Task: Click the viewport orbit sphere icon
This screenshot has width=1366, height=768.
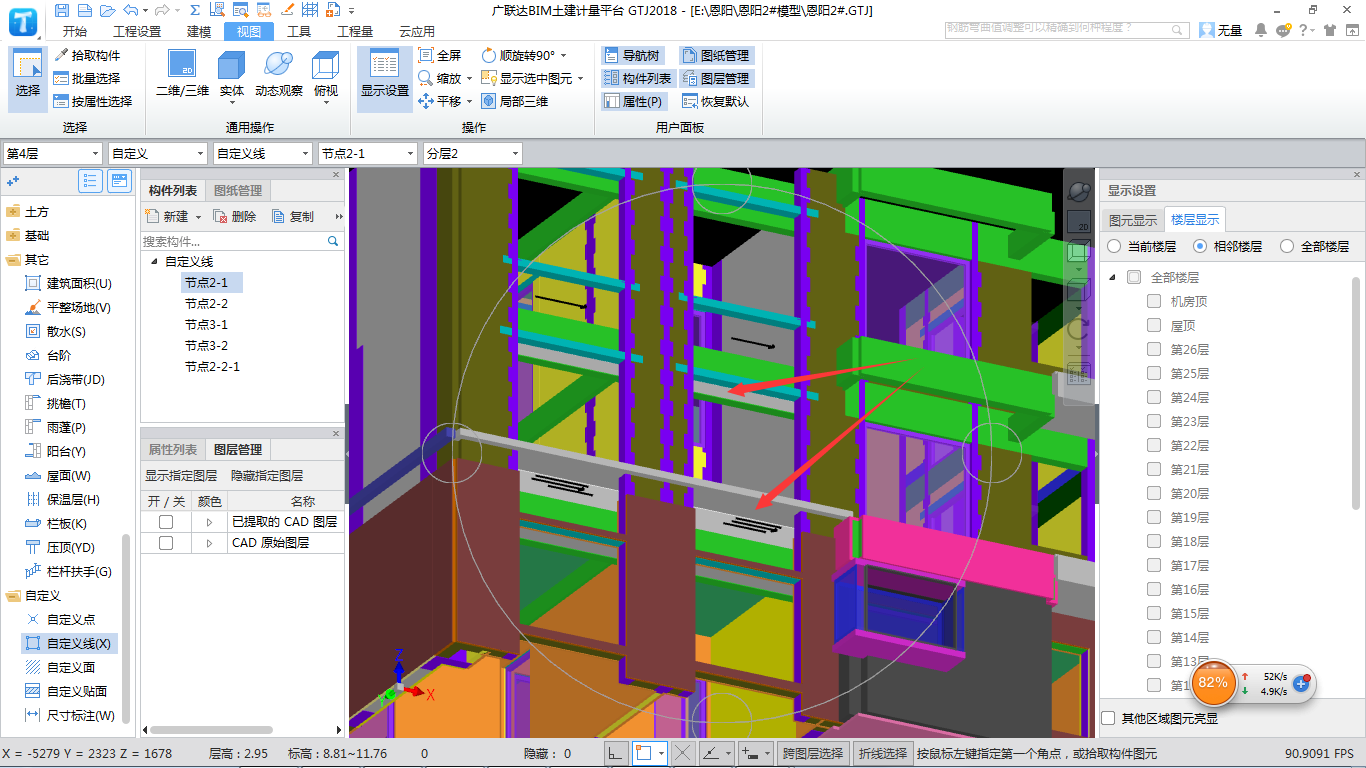Action: pos(1079,191)
